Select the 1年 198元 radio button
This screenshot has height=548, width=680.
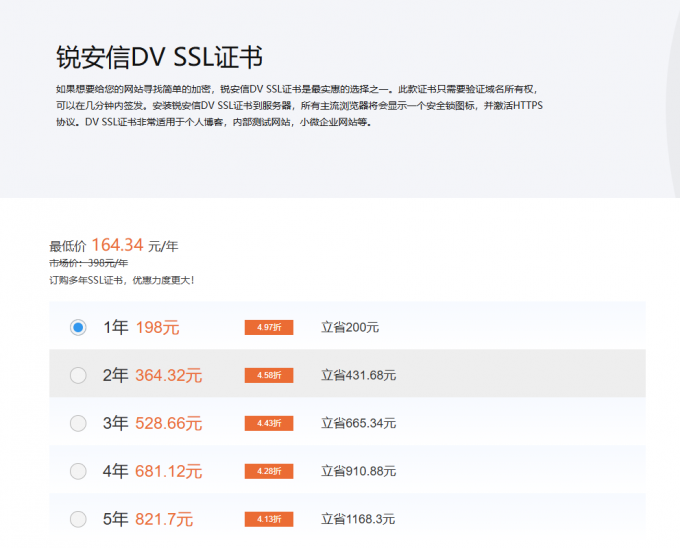[x=78, y=327]
